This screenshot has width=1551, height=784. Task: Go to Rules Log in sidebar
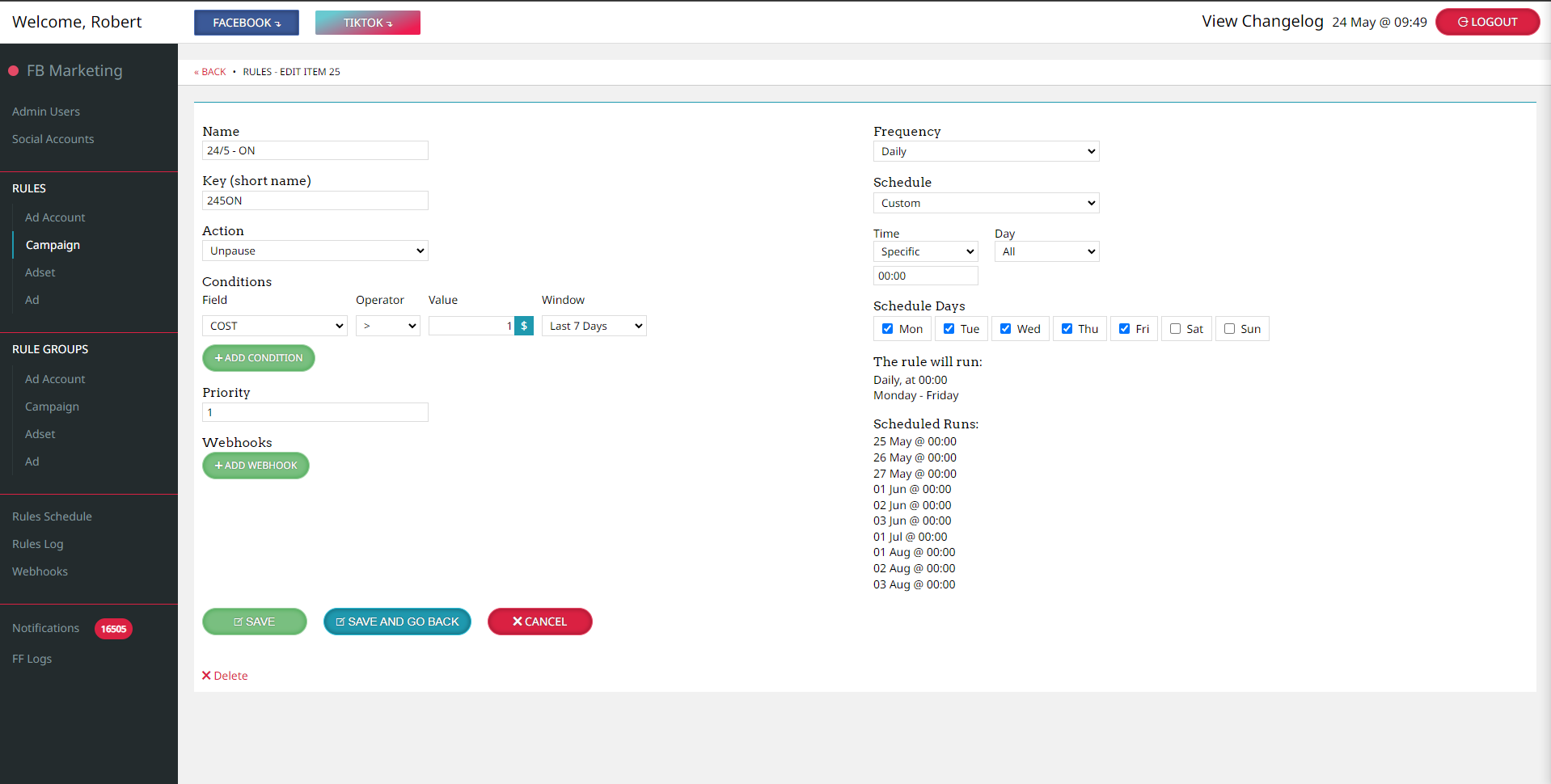point(38,544)
